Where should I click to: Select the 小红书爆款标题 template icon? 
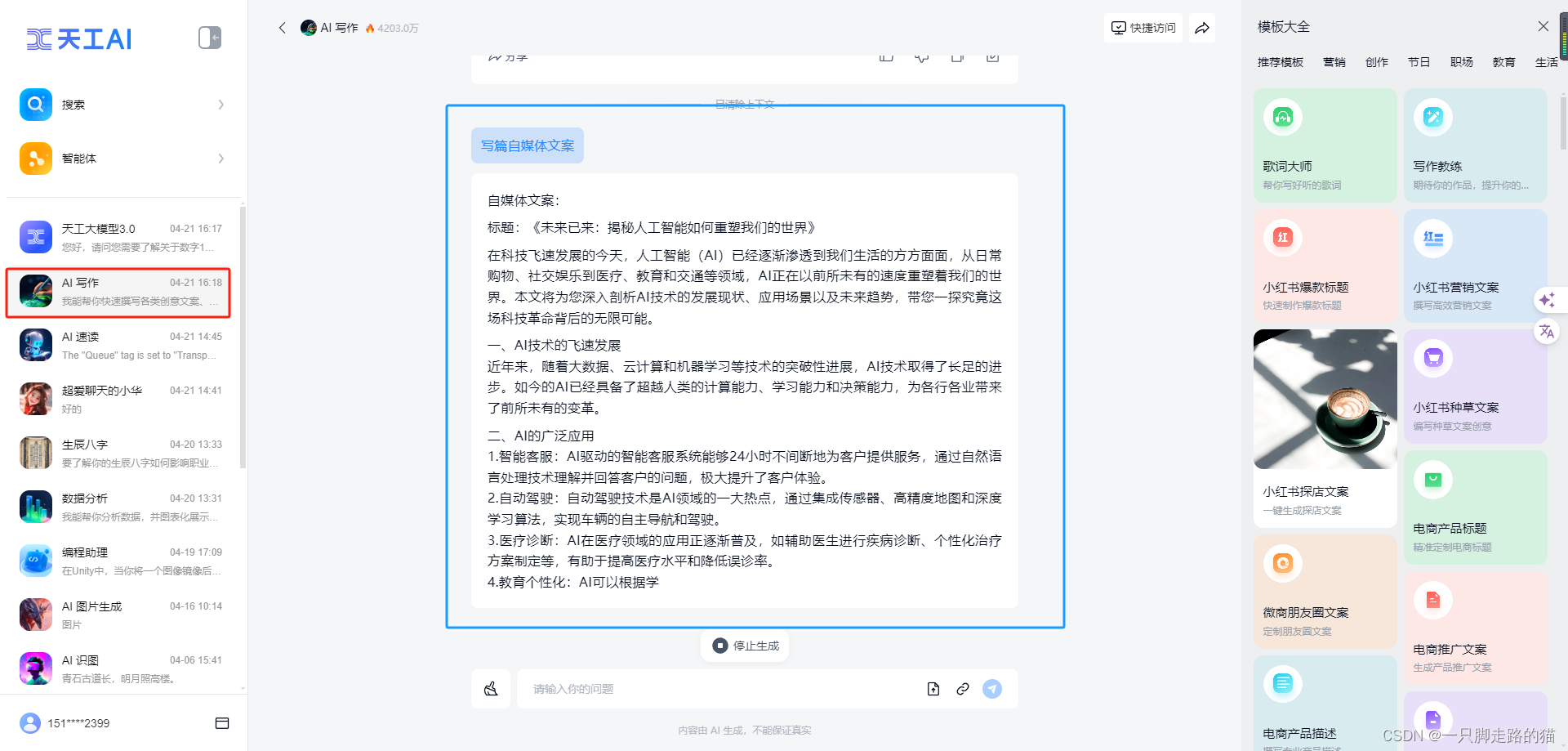coord(1283,238)
